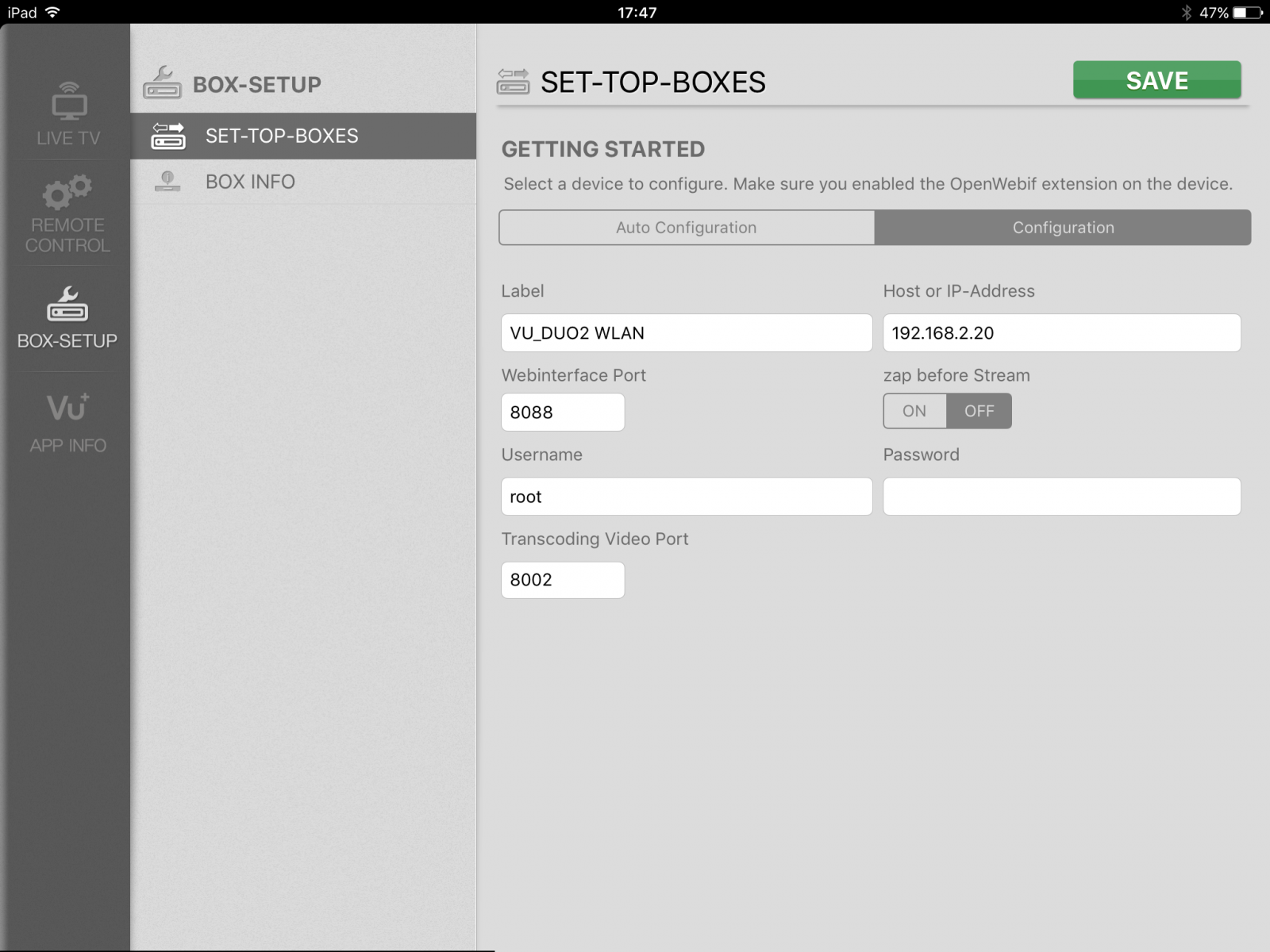Switch to Auto Configuration tab
1270x952 pixels.
(x=687, y=228)
